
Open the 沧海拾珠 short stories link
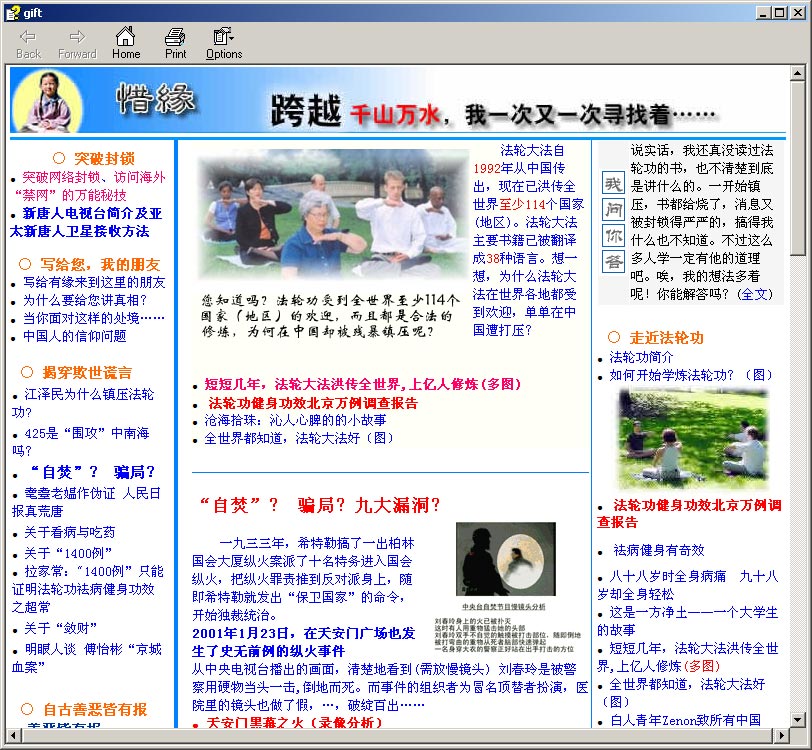pos(295,421)
